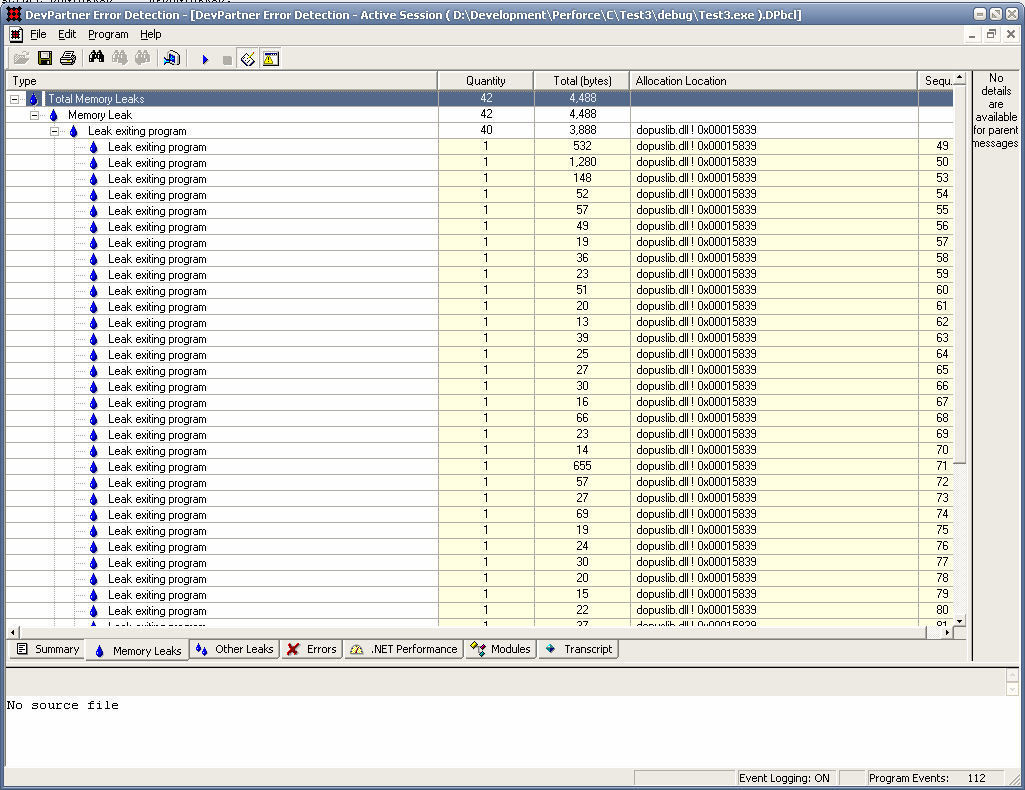The image size is (1025, 790).
Task: Collapse the Total Memory Leaks node
Action: [15, 99]
